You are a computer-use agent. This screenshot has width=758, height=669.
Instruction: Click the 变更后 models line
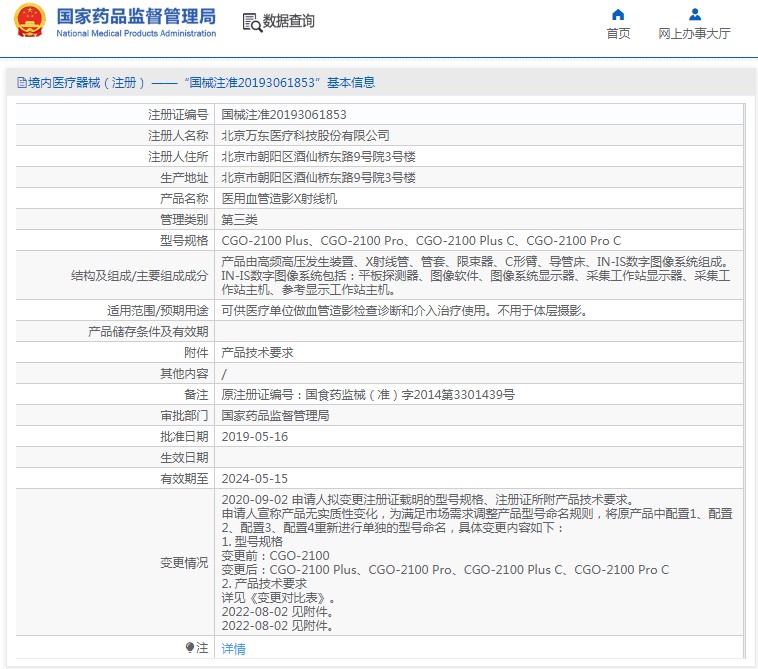coord(445,569)
